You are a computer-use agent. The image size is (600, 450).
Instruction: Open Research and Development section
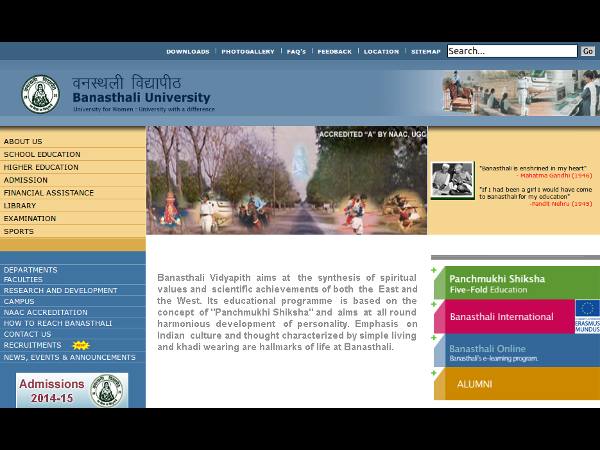(x=60, y=290)
